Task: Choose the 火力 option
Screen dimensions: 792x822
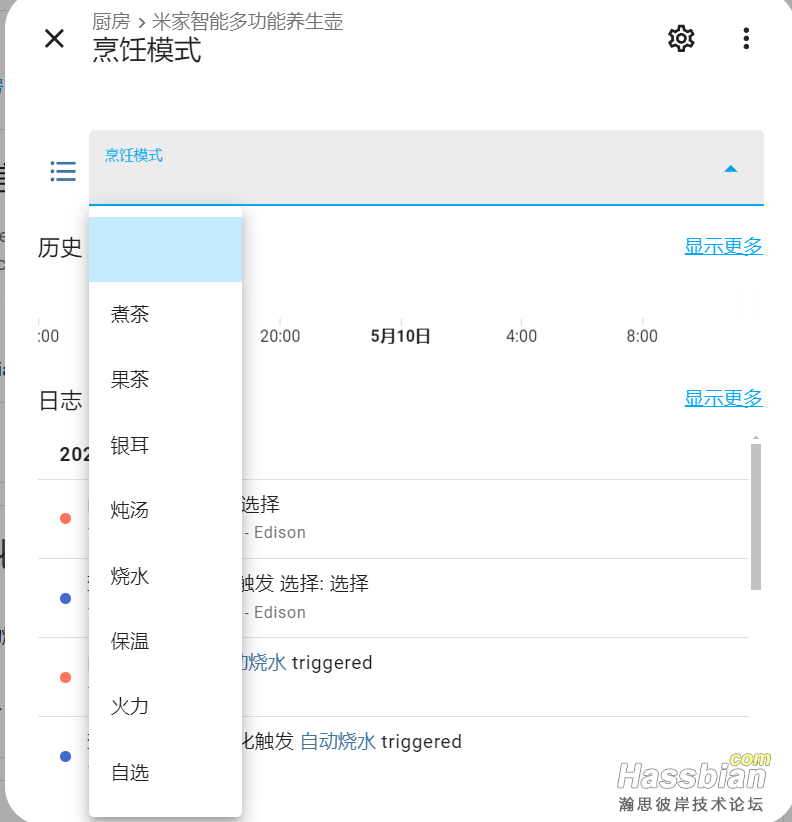Action: tap(130, 707)
